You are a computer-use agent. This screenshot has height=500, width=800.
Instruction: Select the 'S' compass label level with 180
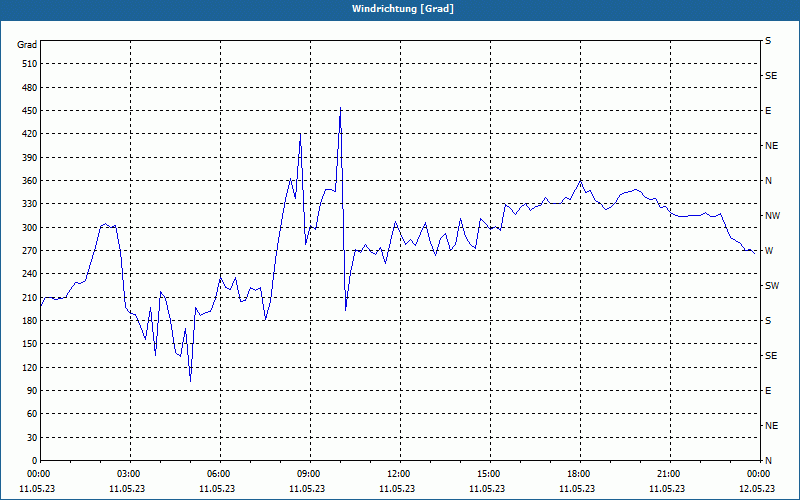[x=768, y=321]
